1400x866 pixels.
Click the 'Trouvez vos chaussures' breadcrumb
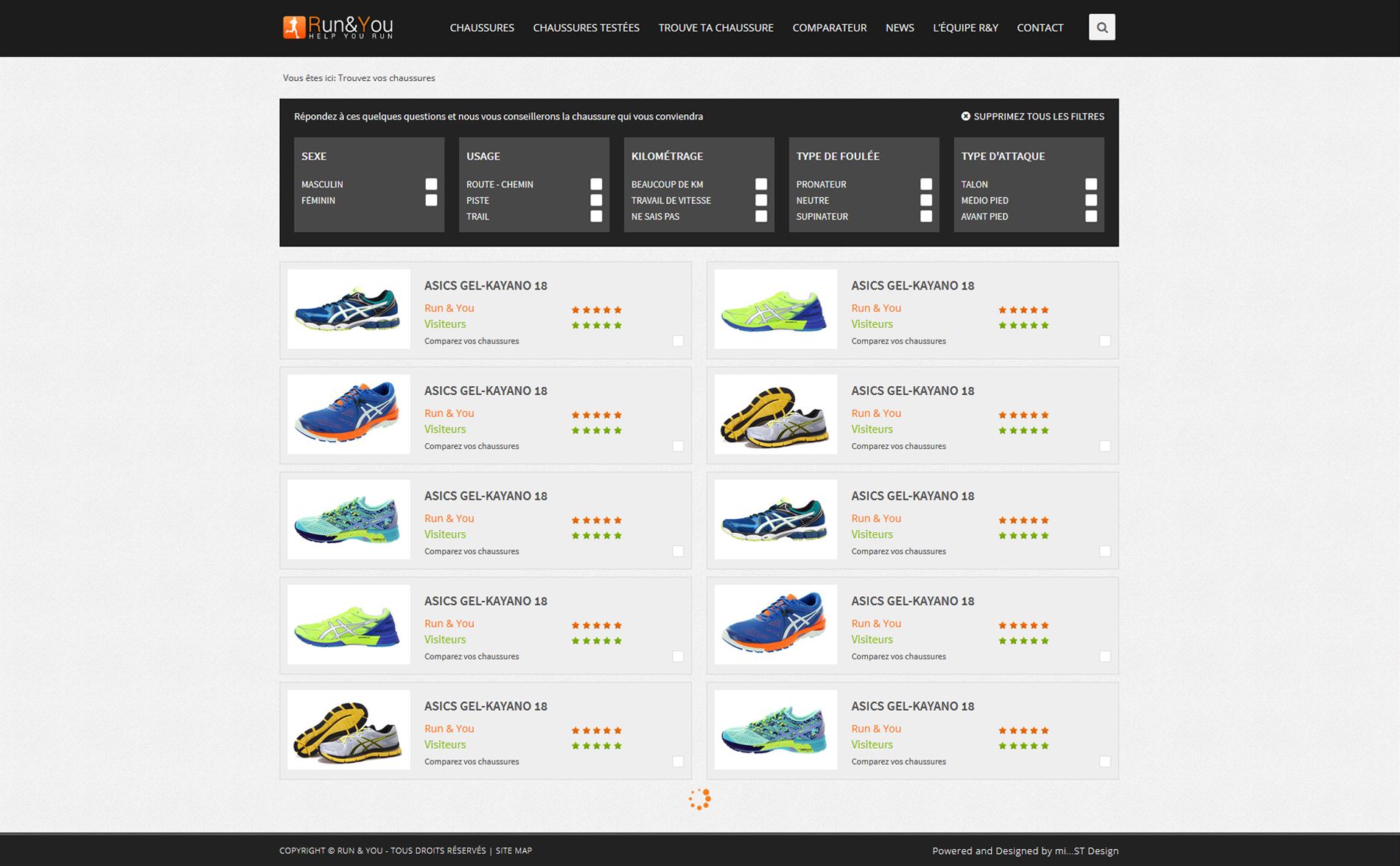click(386, 78)
